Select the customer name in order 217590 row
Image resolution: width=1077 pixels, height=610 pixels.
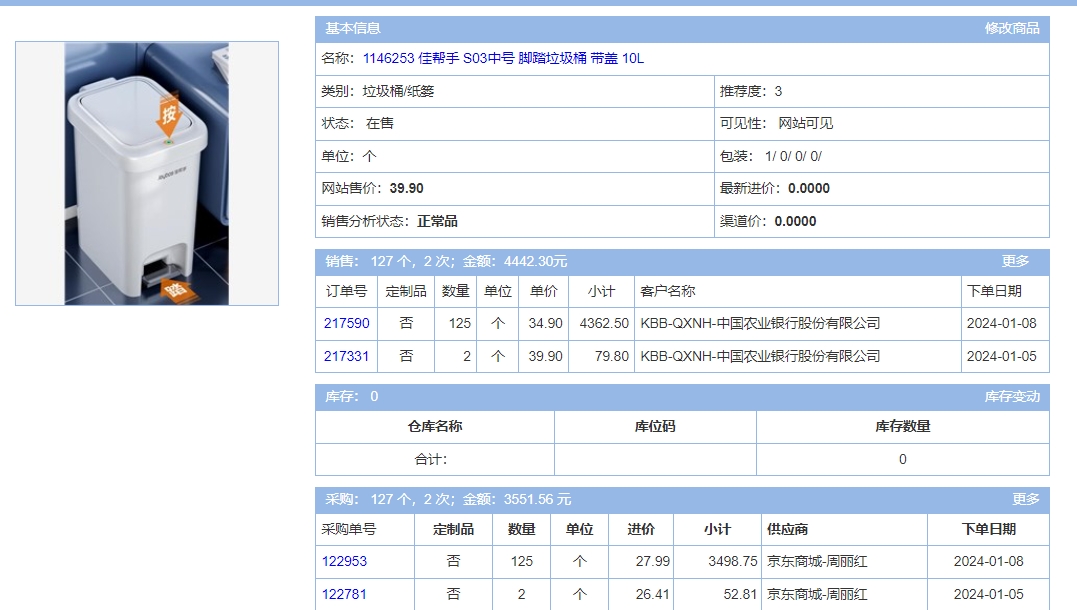[760, 323]
